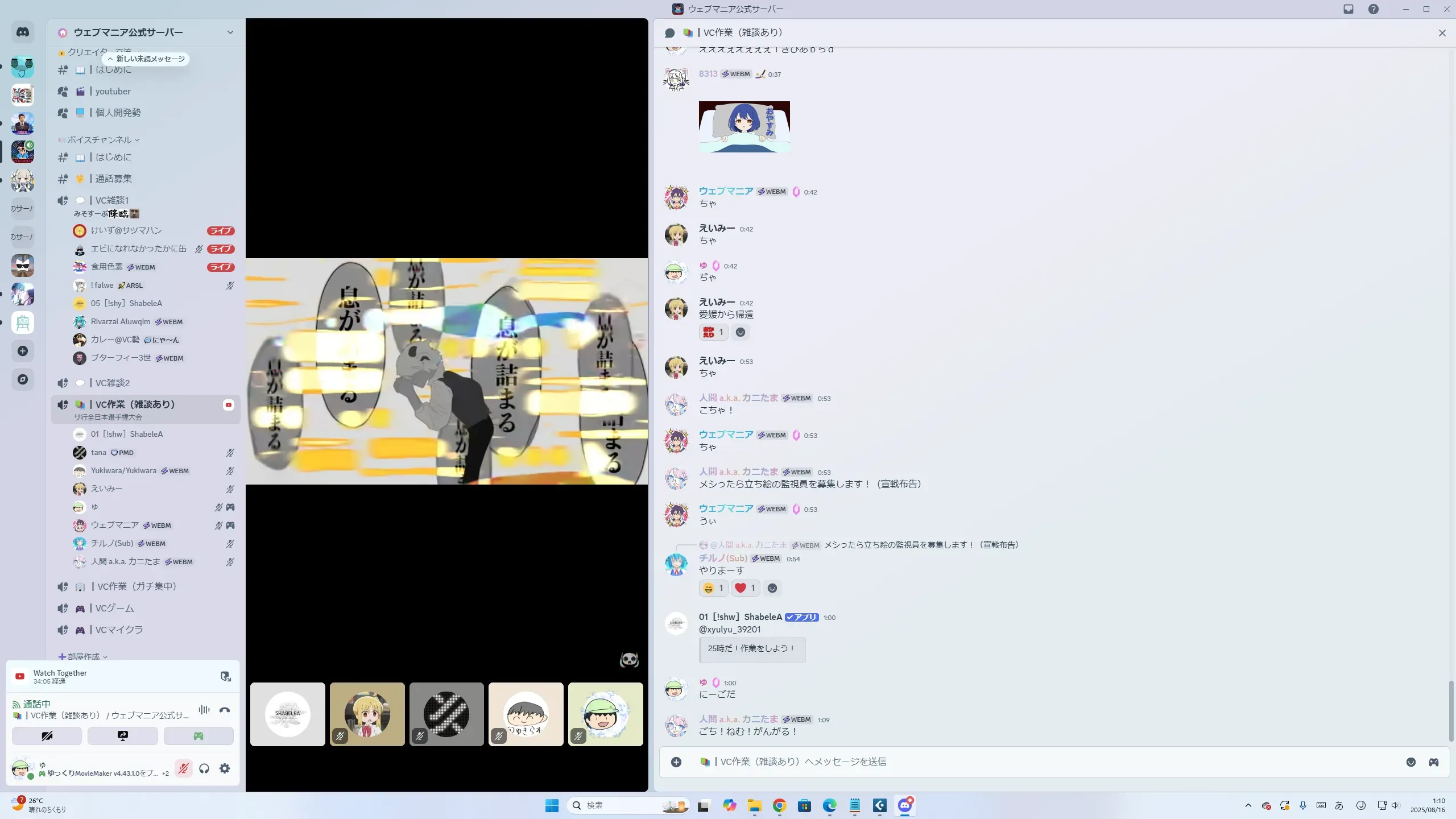Open user settings gear

225,768
